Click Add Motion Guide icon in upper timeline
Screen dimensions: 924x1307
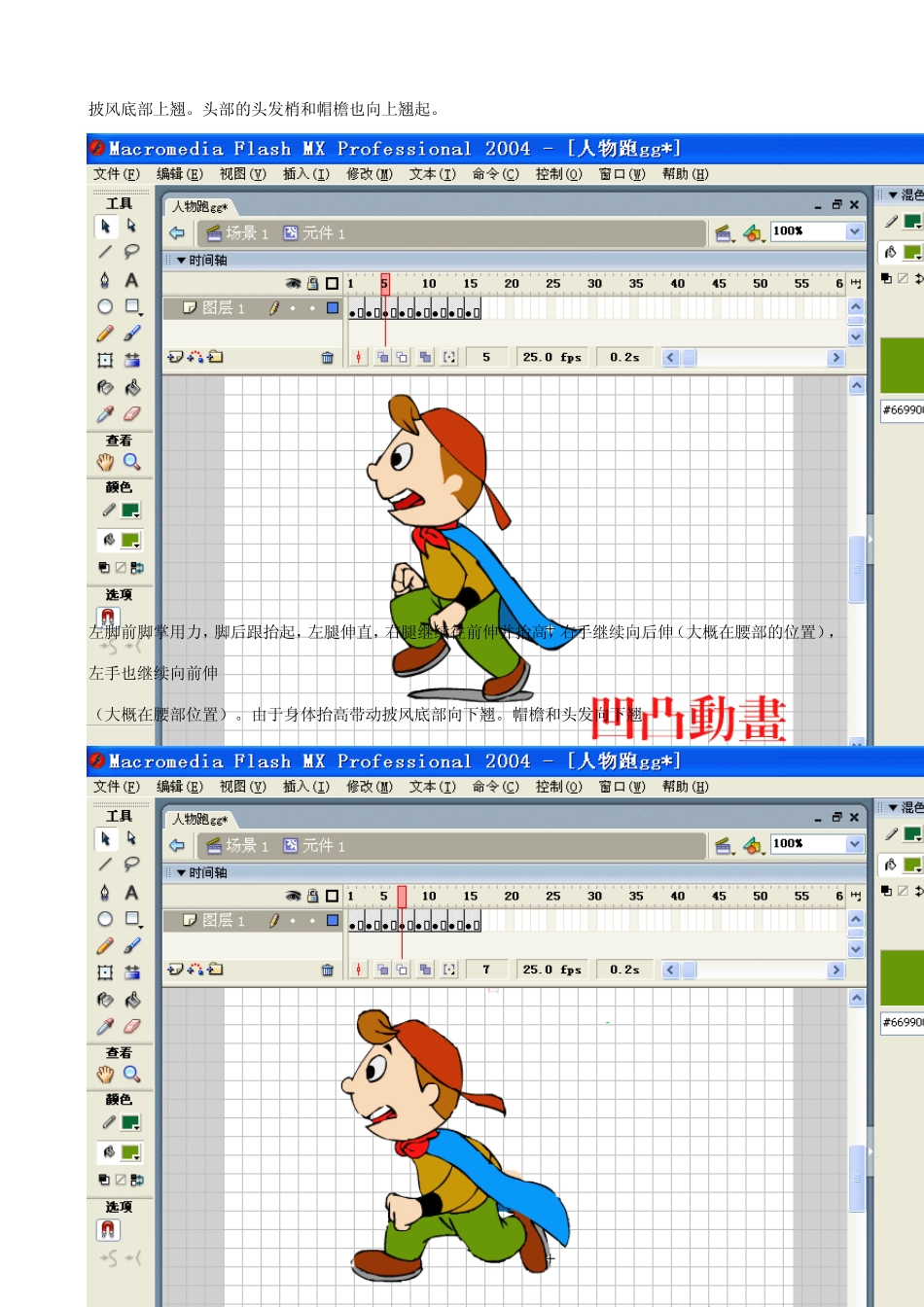[x=195, y=357]
